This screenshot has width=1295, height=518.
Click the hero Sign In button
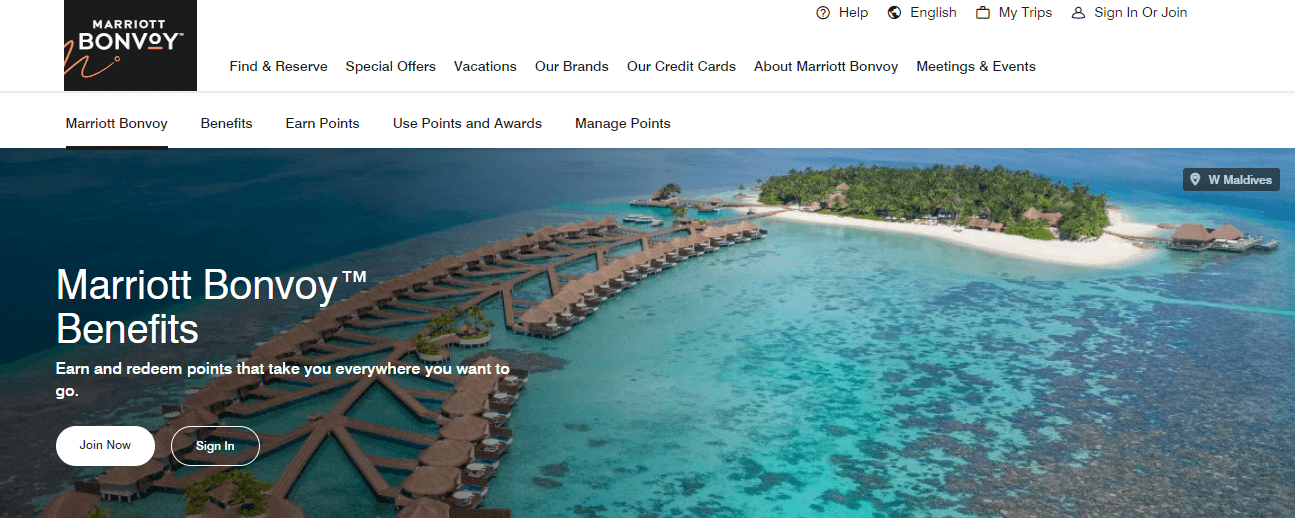[x=215, y=446]
